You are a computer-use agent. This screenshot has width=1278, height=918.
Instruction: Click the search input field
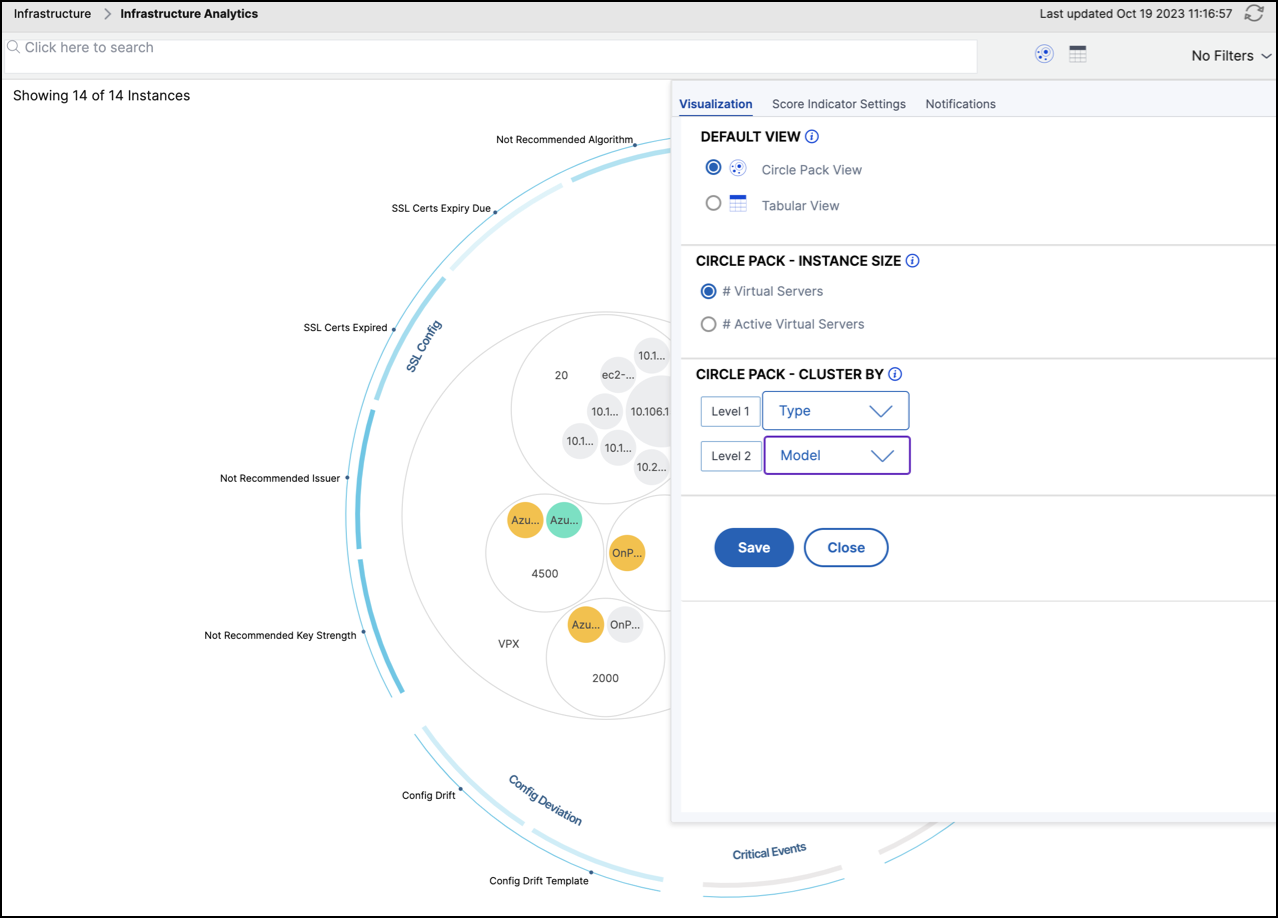[x=490, y=55]
